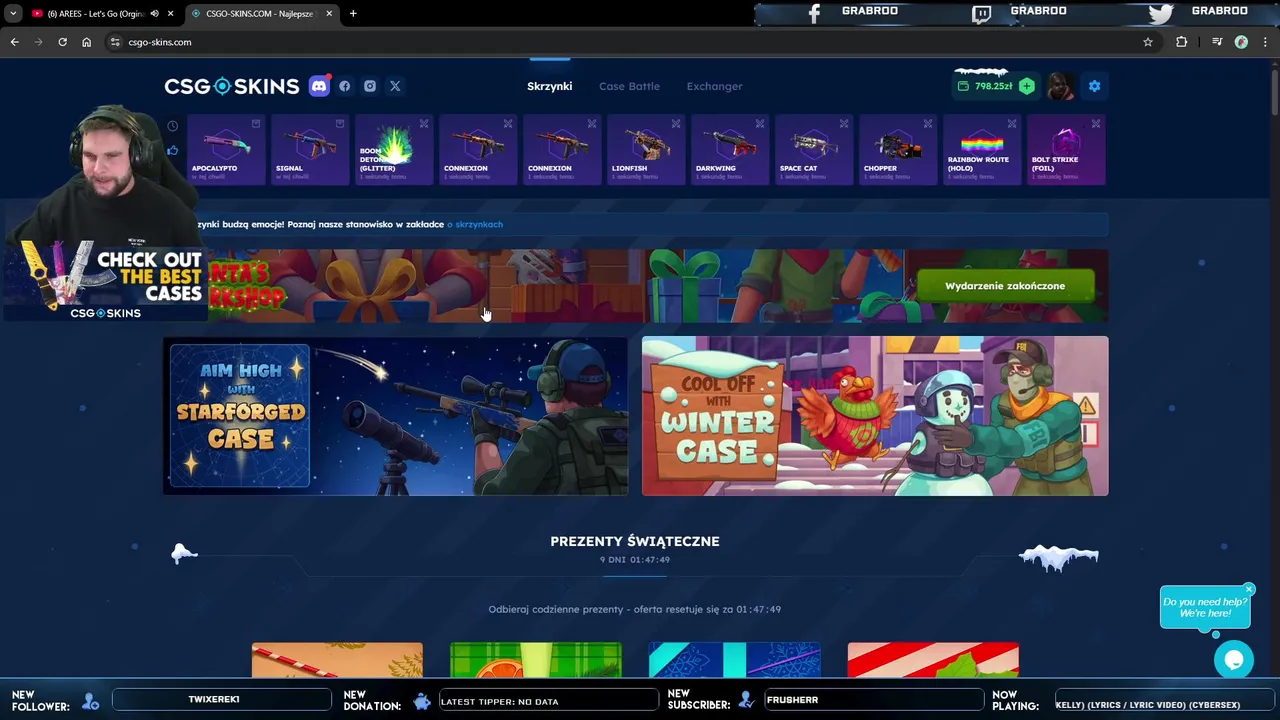The height and width of the screenshot is (720, 1280).
Task: Bookmark this page with the star
Action: click(1148, 42)
